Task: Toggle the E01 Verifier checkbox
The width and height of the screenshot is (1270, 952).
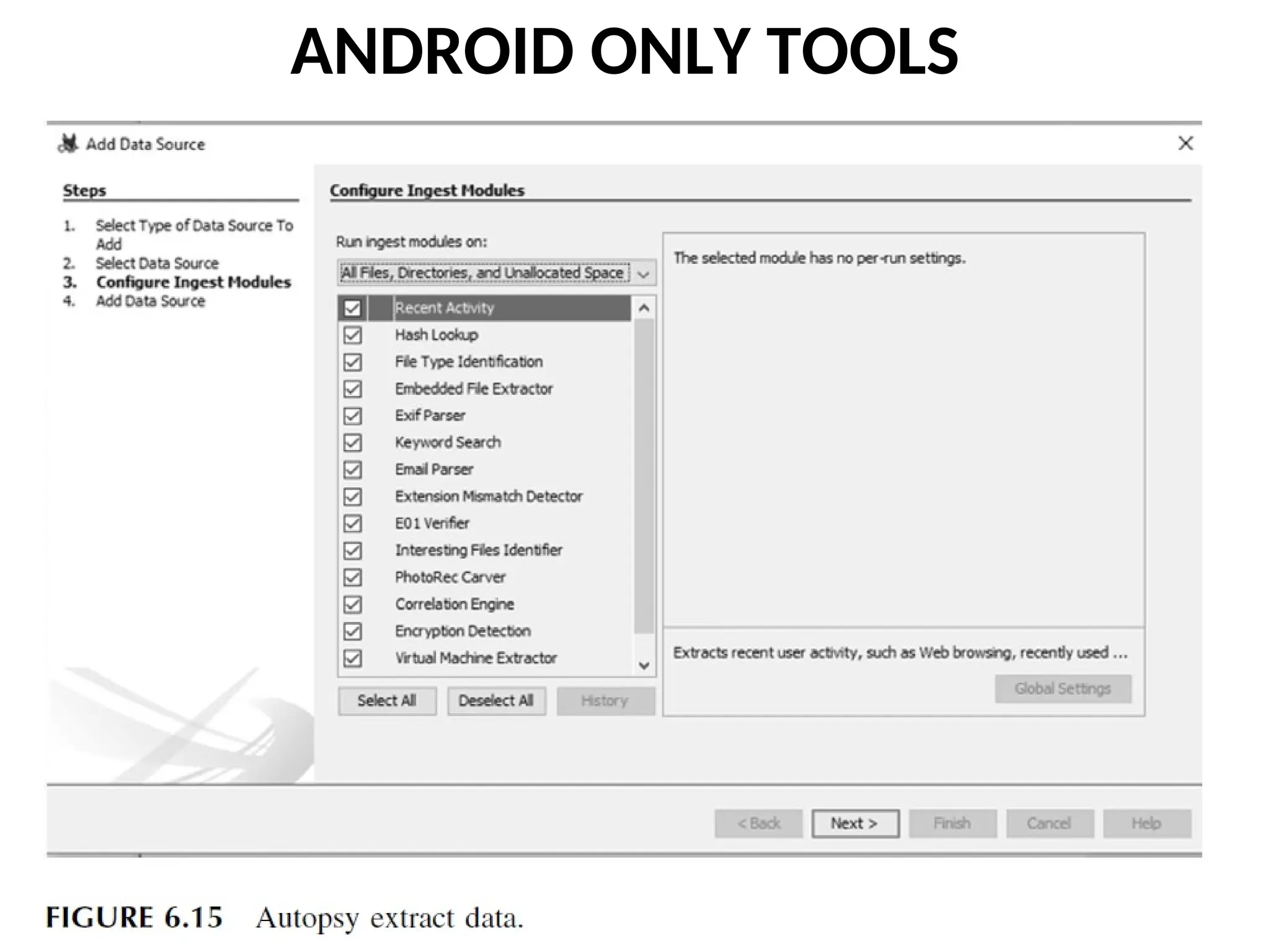Action: click(x=352, y=524)
